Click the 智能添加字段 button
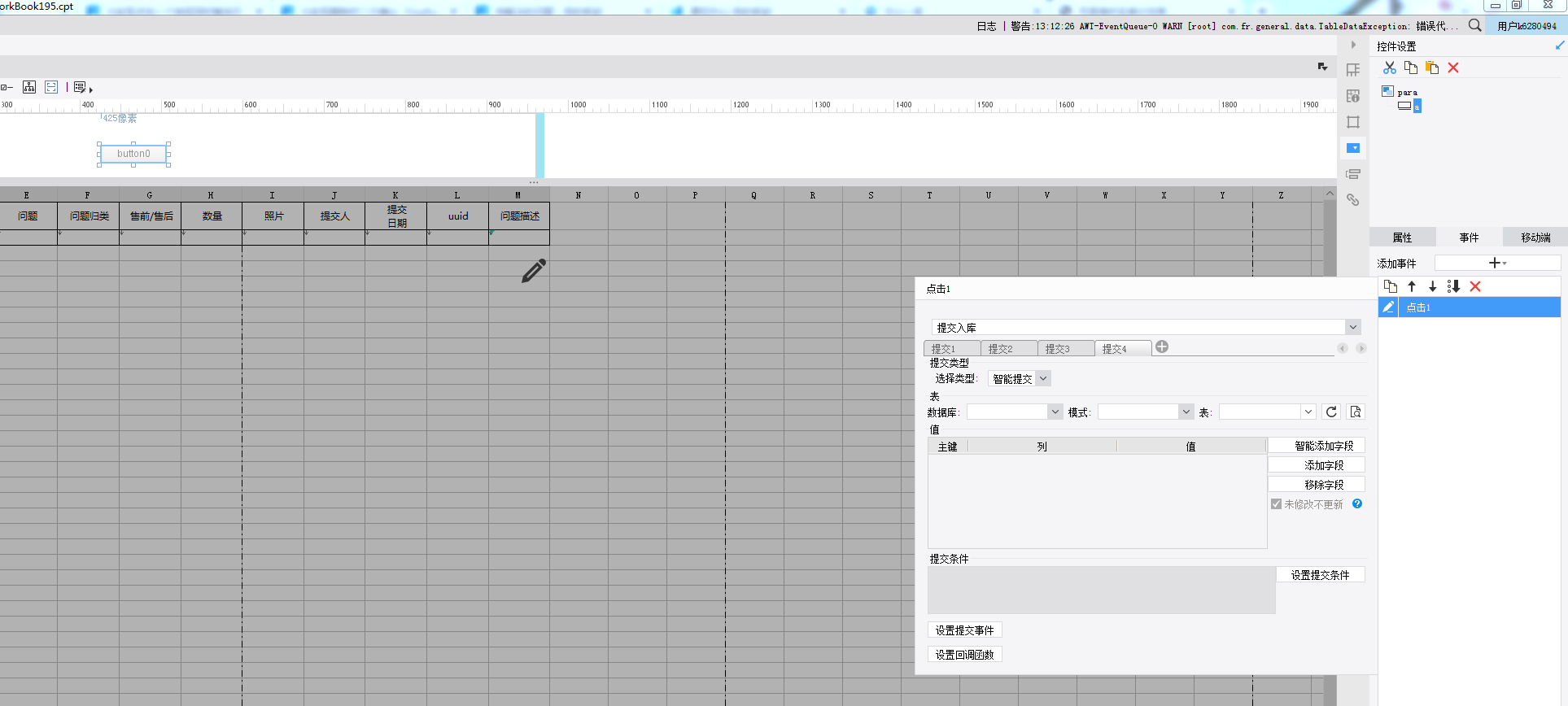The image size is (1568, 706). [1316, 446]
